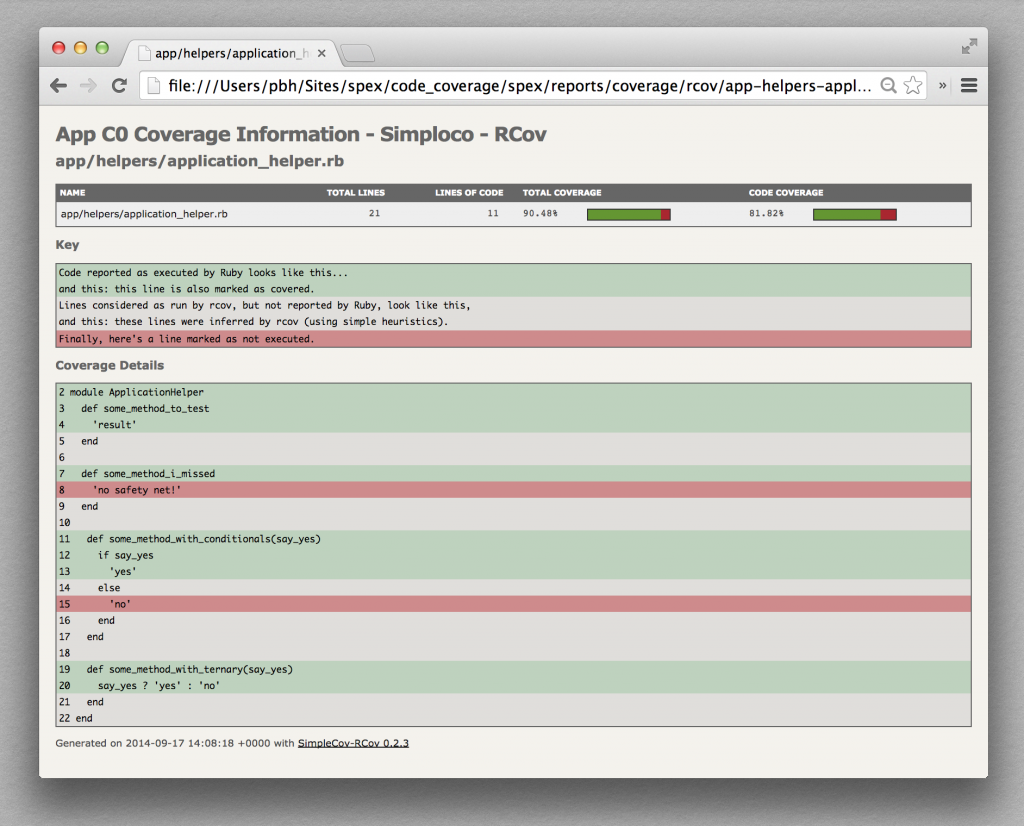Click app/helpers/application_helper.rb table cell
Viewport: 1024px width, 826px height.
pyautogui.click(x=144, y=214)
